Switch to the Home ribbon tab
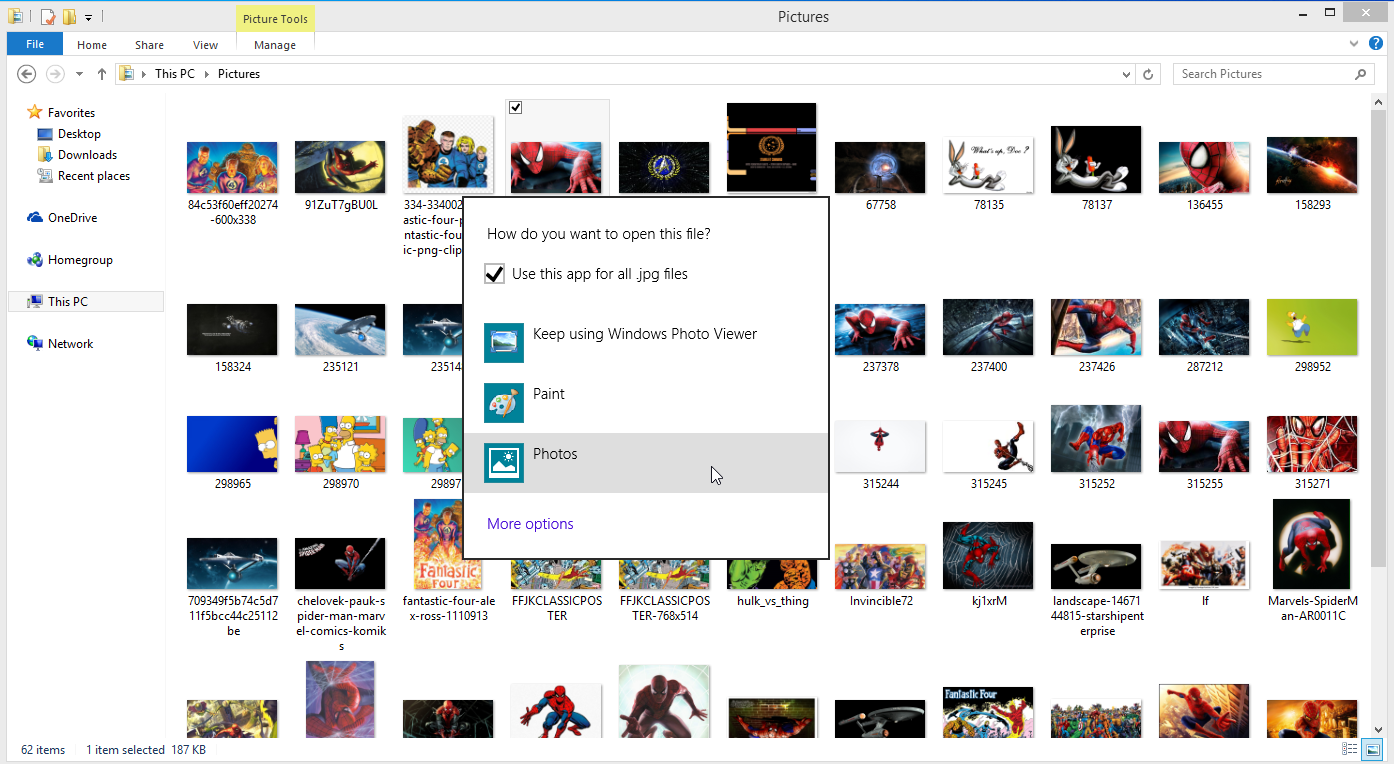 (x=92, y=45)
